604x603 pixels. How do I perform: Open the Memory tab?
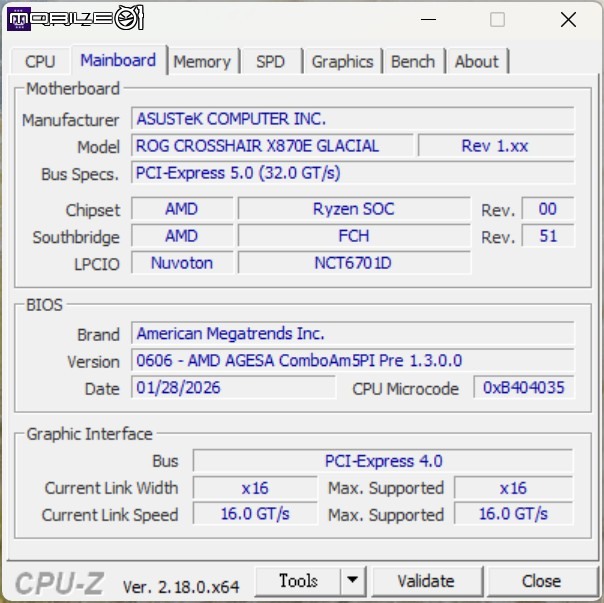203,62
